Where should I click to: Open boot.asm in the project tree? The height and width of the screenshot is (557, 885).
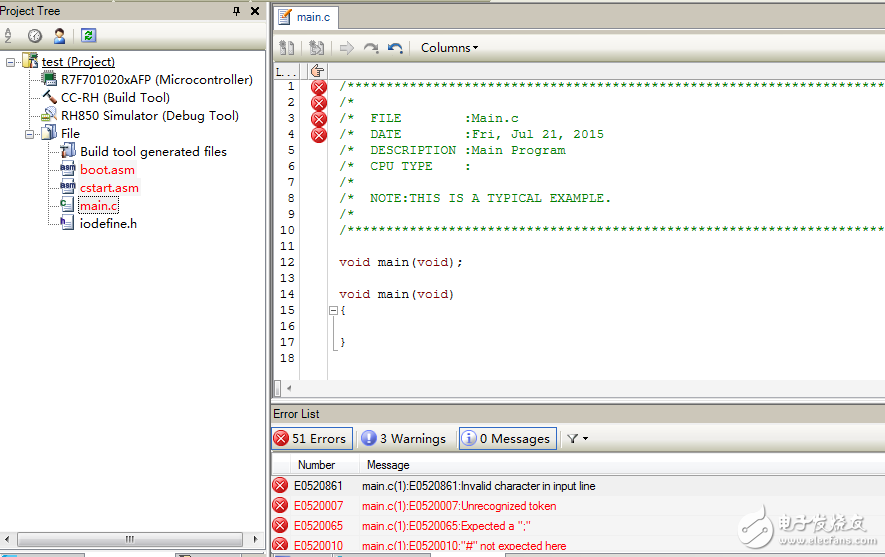point(107,170)
